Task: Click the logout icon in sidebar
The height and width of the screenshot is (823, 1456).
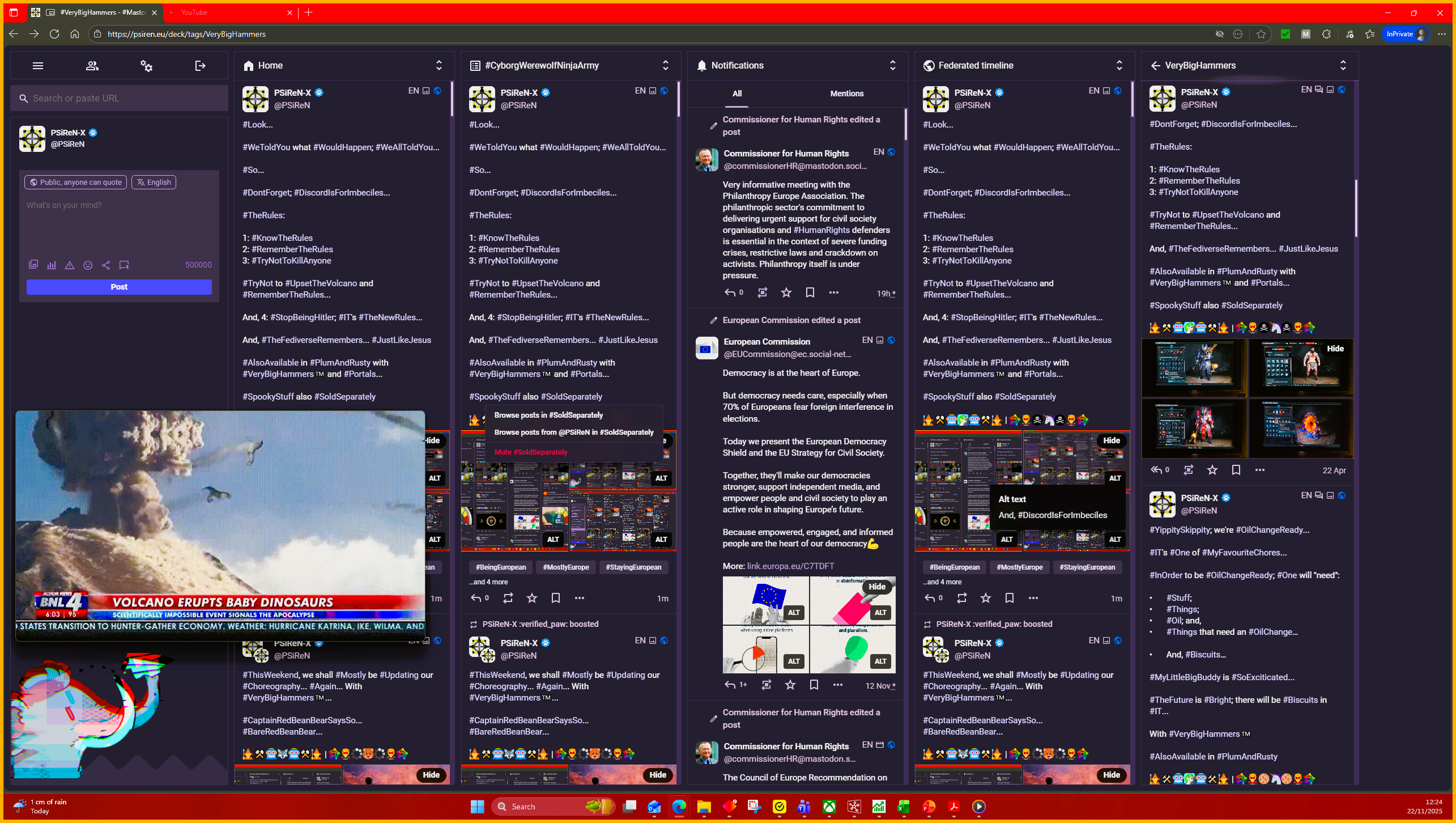Action: pyautogui.click(x=200, y=66)
